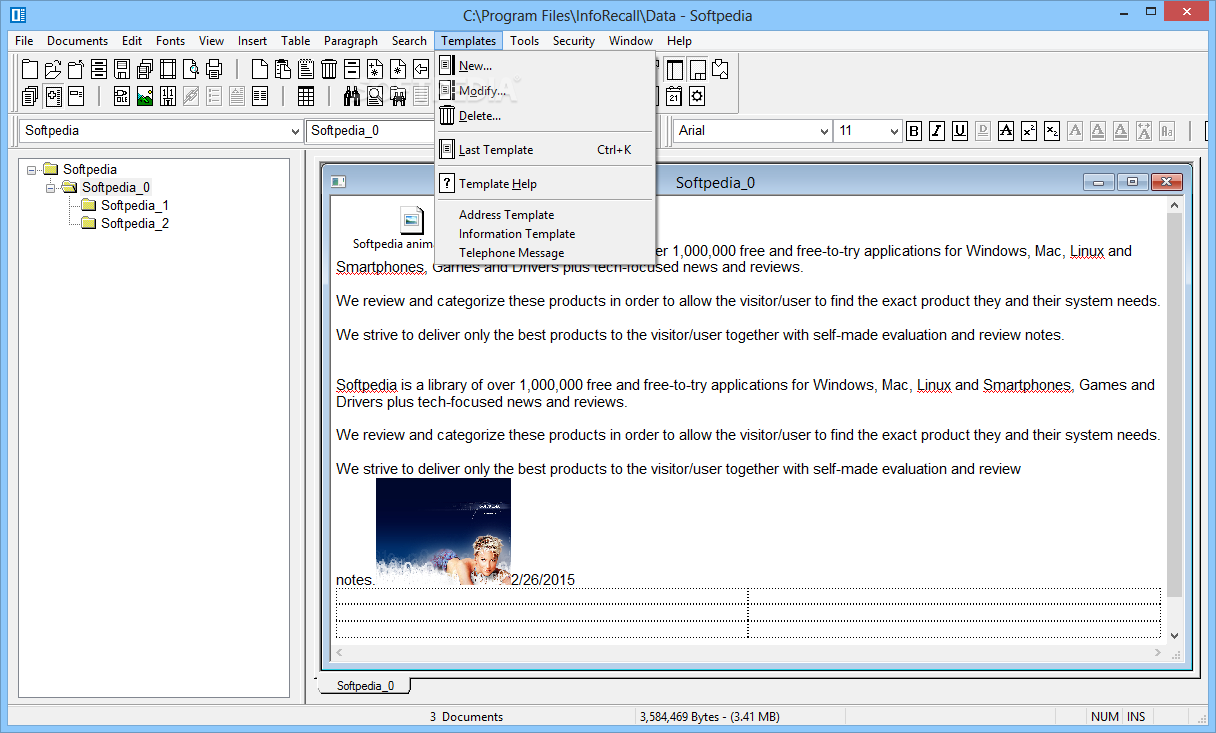Click the two-column text layout icon

tap(259, 96)
